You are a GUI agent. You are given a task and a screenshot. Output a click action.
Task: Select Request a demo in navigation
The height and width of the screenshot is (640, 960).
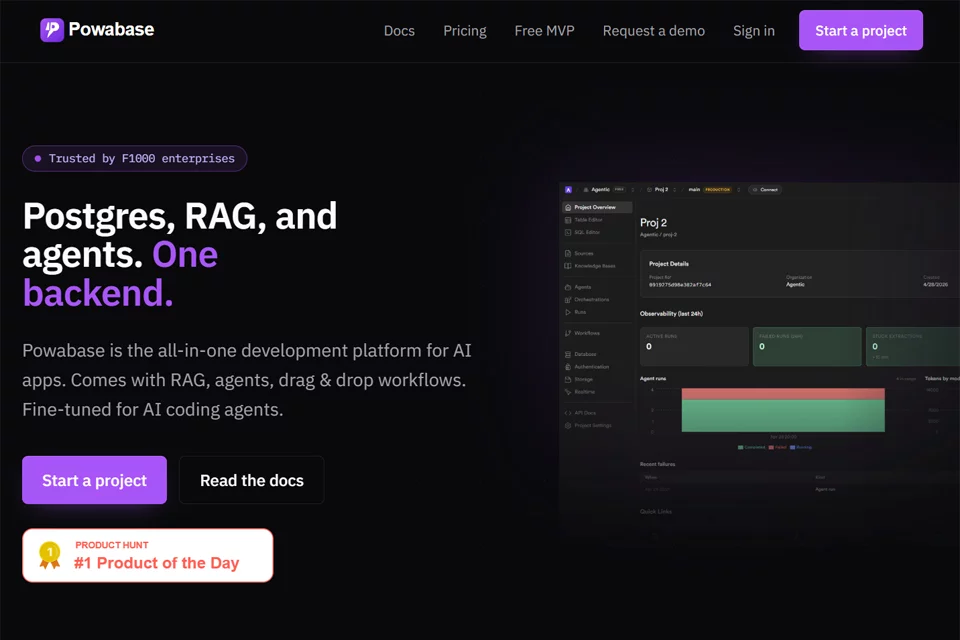(x=653, y=31)
